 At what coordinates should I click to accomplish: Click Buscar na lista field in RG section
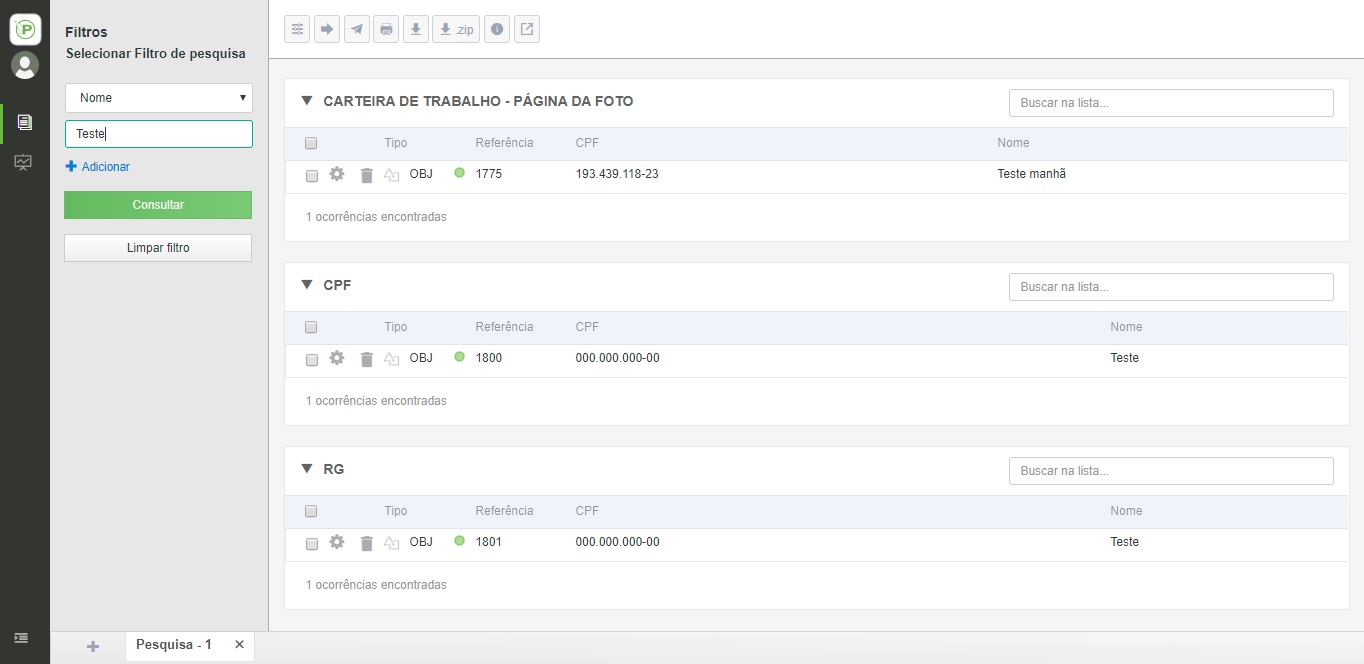tap(1171, 471)
